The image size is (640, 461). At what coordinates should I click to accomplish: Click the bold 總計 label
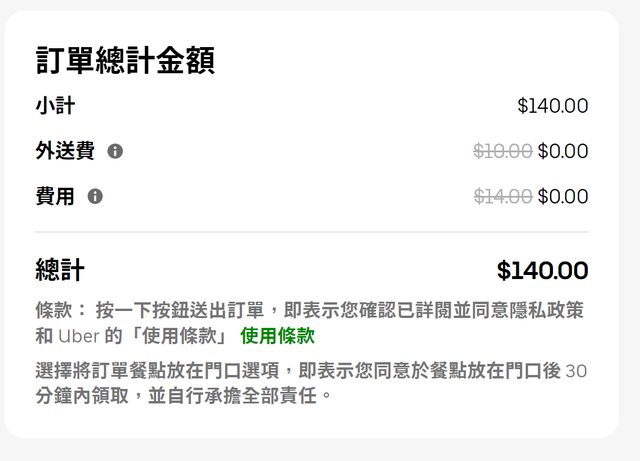pos(60,270)
